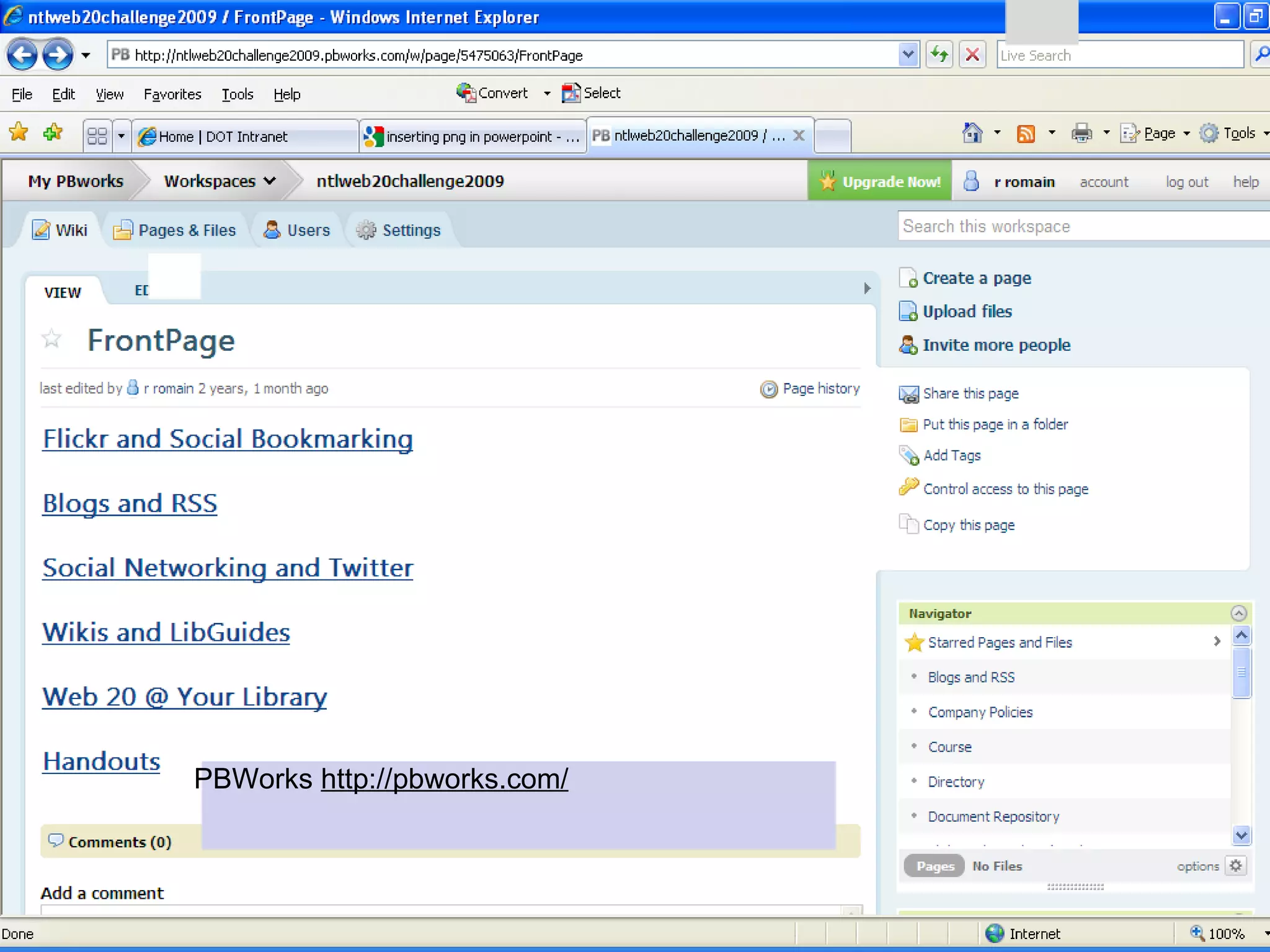Open Favorites Center star icon
The image size is (1270, 952).
click(19, 132)
